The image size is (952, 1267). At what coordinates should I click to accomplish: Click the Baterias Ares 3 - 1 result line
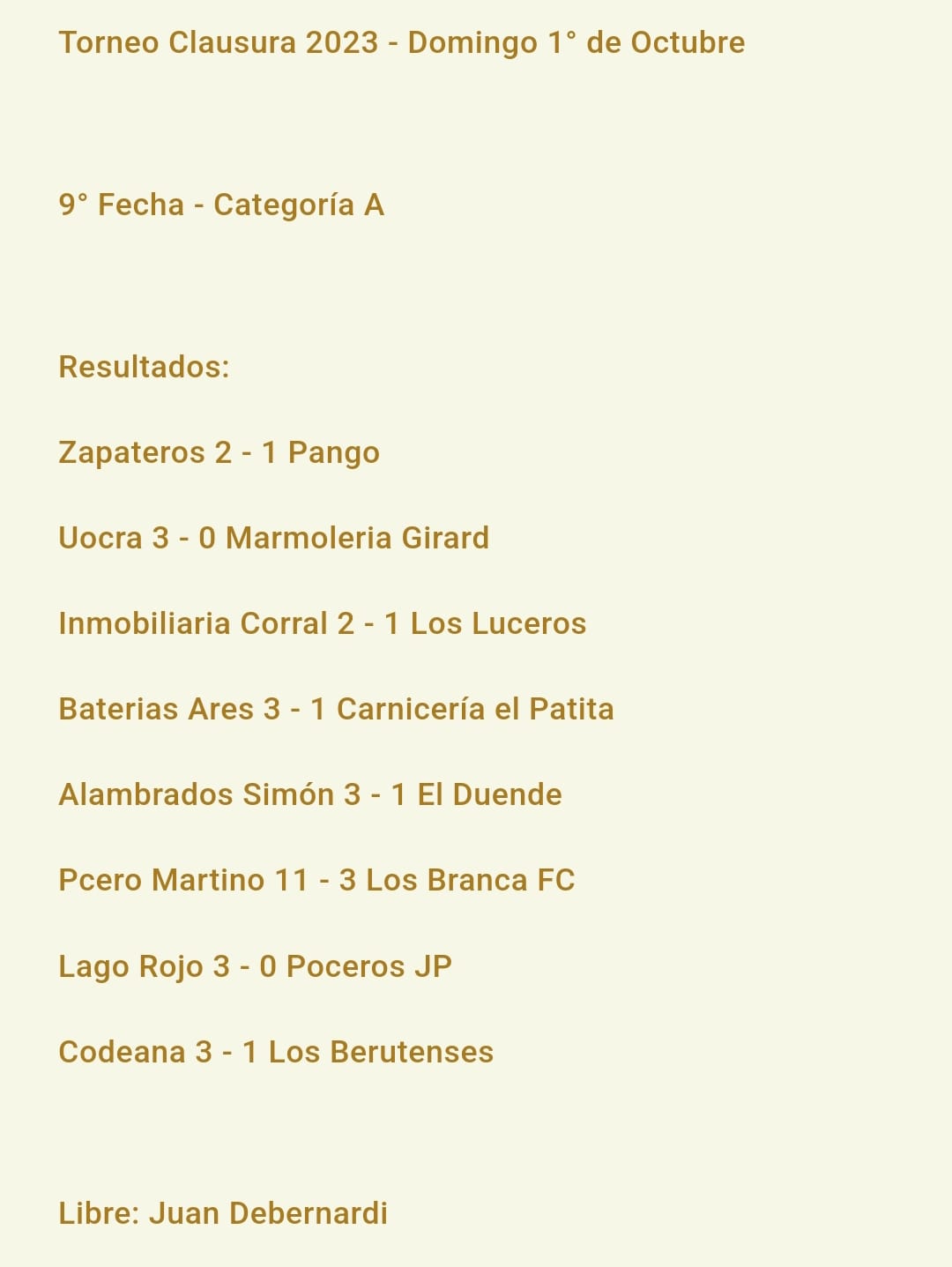[x=336, y=709]
